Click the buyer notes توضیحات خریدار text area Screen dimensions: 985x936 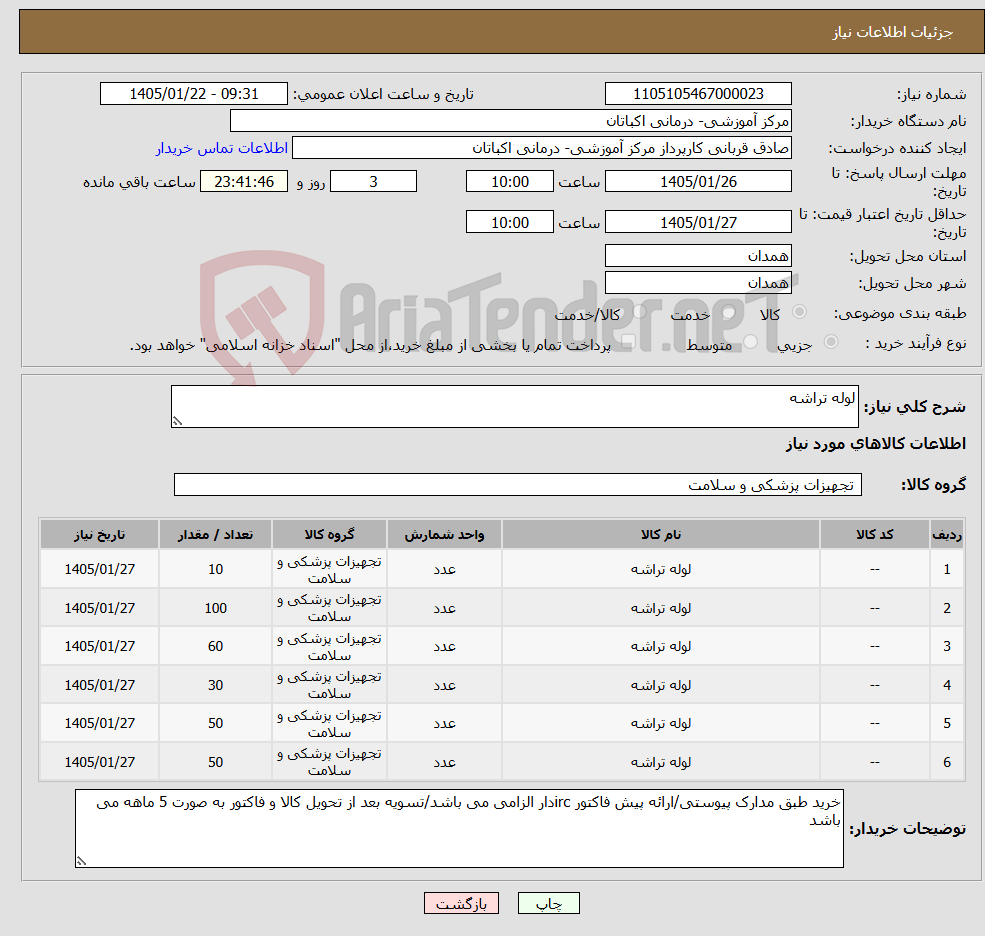click(x=459, y=829)
